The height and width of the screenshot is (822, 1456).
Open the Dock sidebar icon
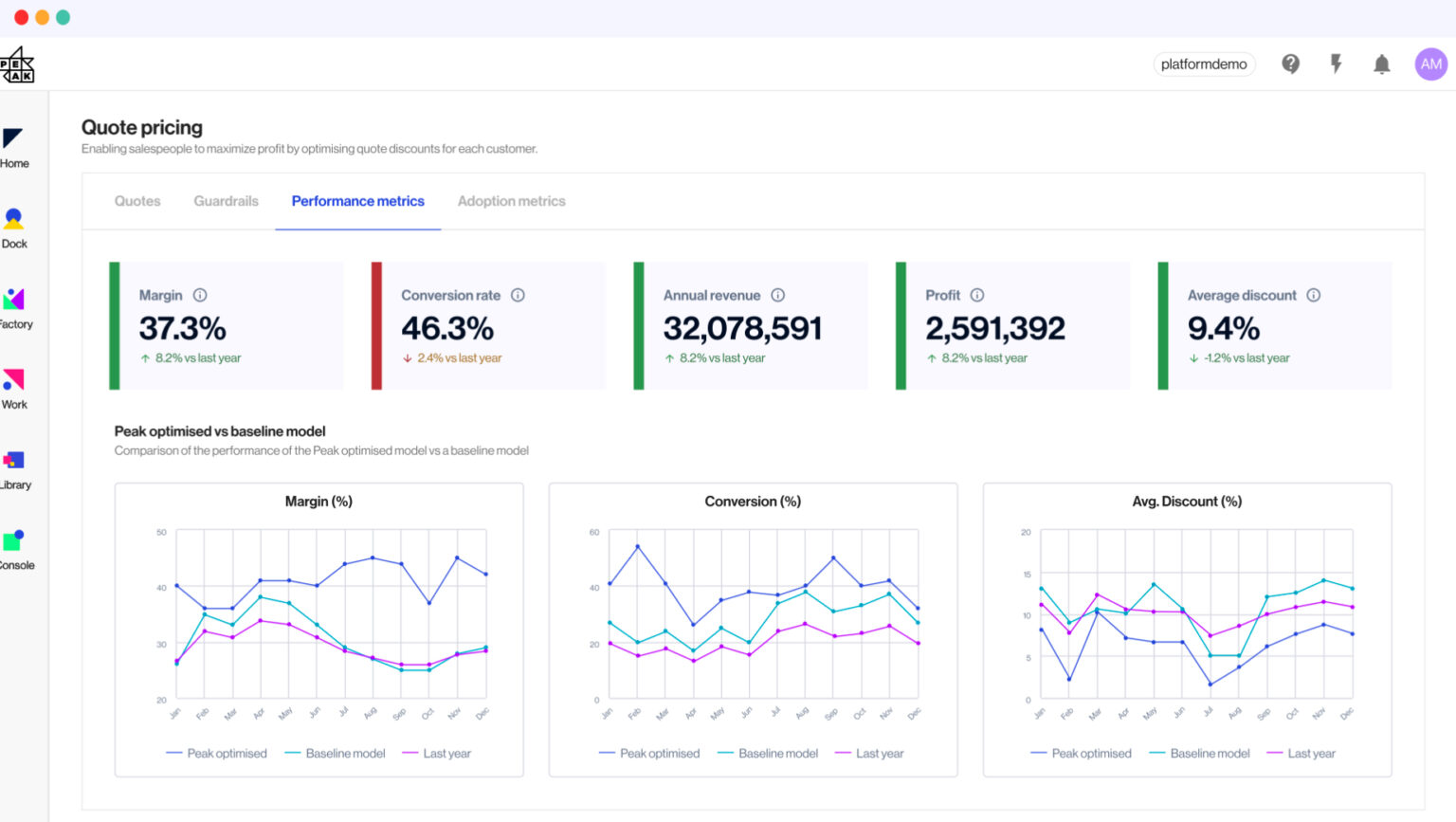pos(14,228)
